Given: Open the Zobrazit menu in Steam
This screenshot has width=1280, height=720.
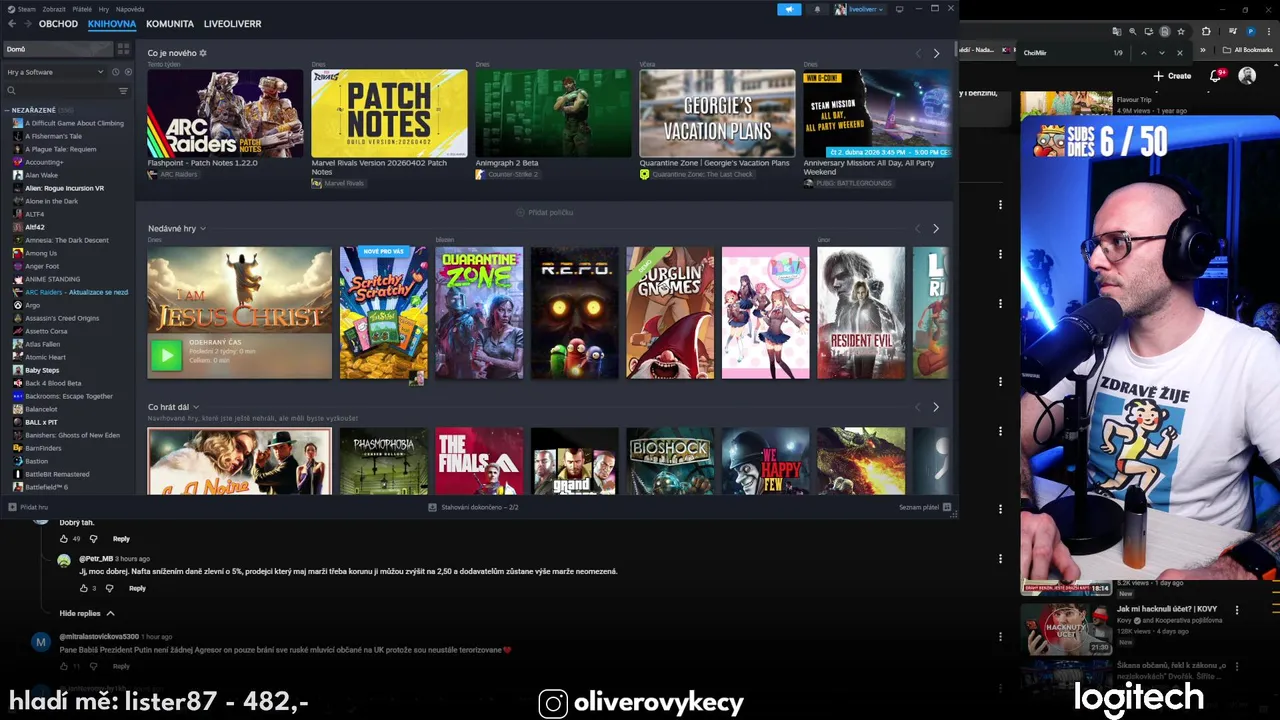Looking at the screenshot, I should tap(54, 9).
